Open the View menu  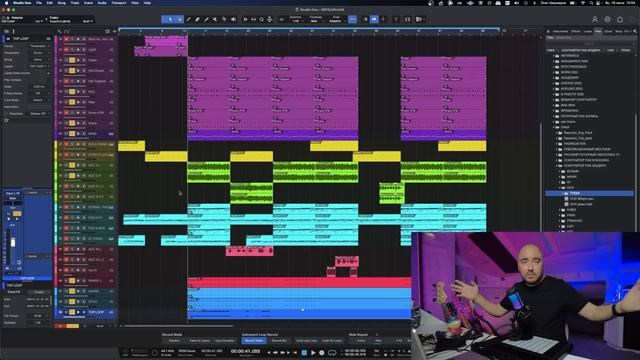point(135,3)
